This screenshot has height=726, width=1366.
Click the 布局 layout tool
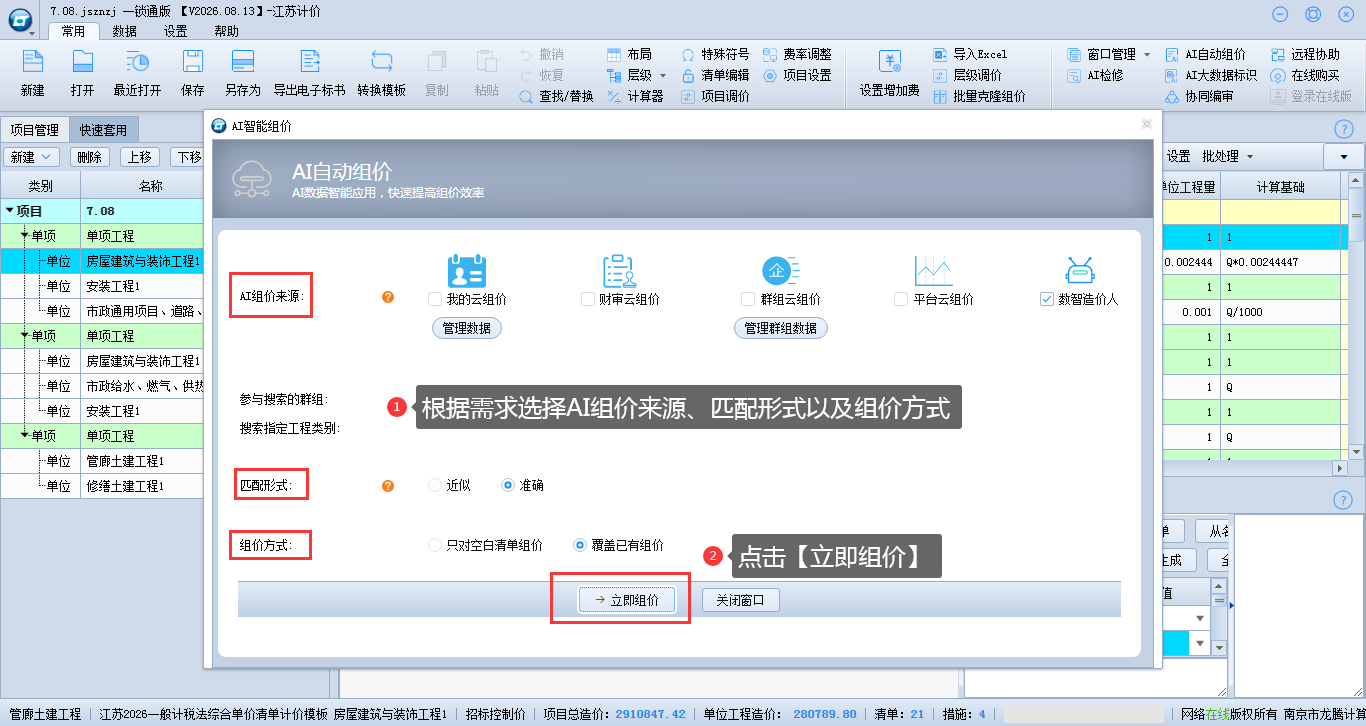click(629, 54)
